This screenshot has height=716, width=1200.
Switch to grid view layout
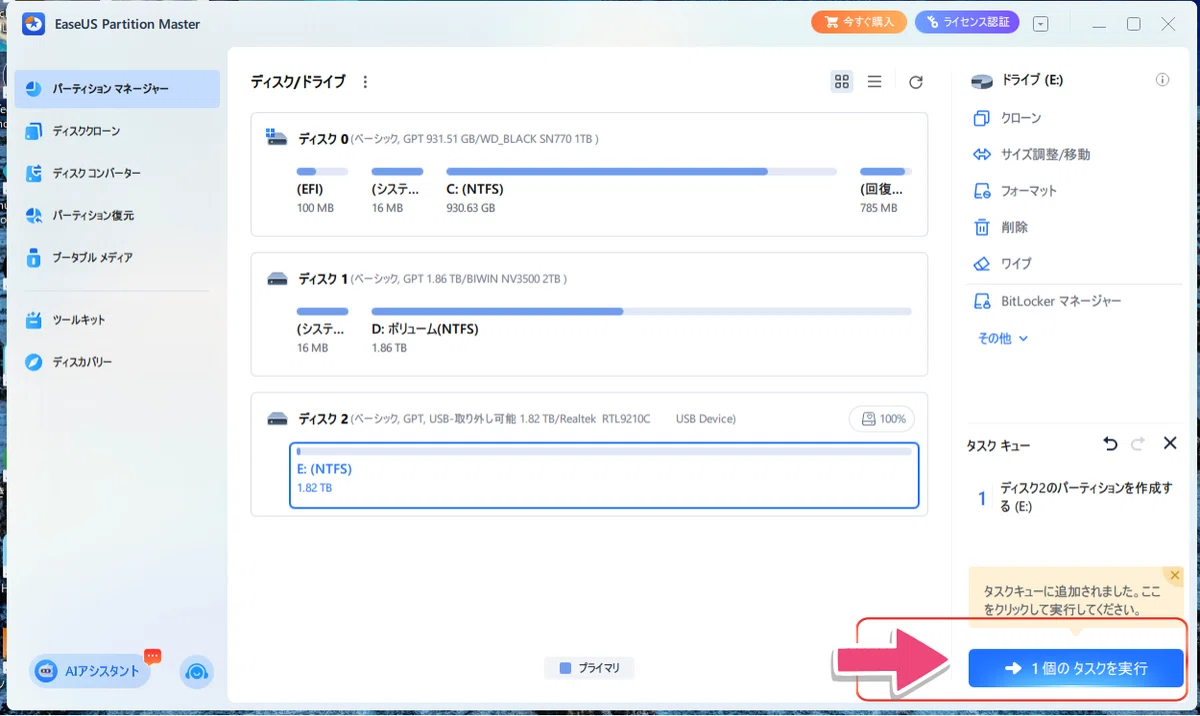842,82
